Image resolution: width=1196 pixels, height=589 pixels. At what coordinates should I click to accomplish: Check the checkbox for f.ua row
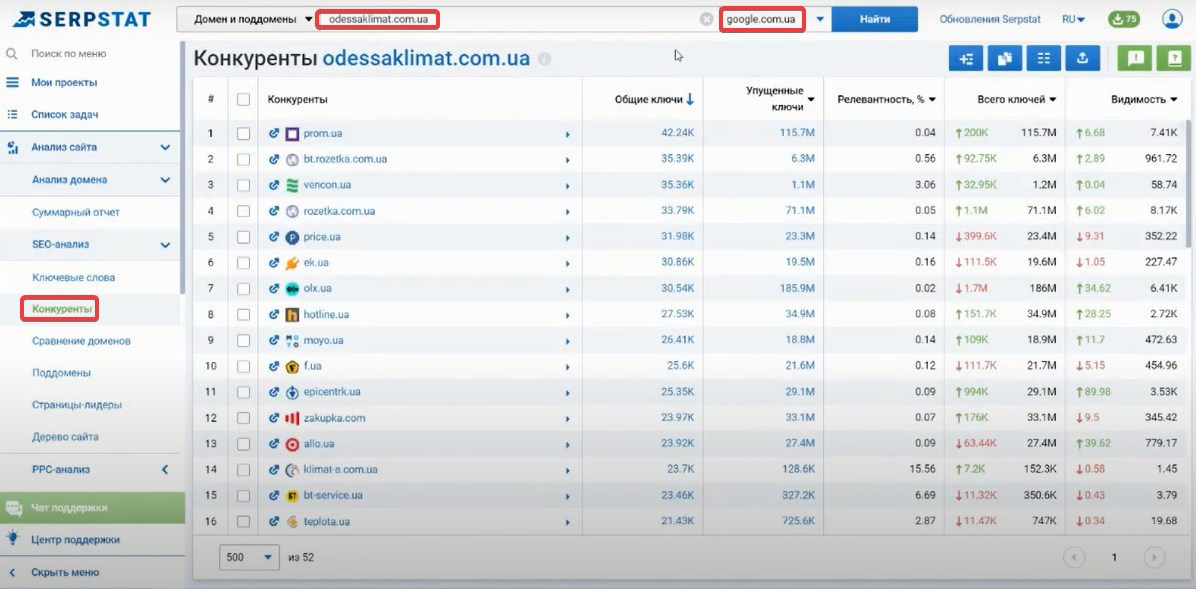click(x=243, y=366)
